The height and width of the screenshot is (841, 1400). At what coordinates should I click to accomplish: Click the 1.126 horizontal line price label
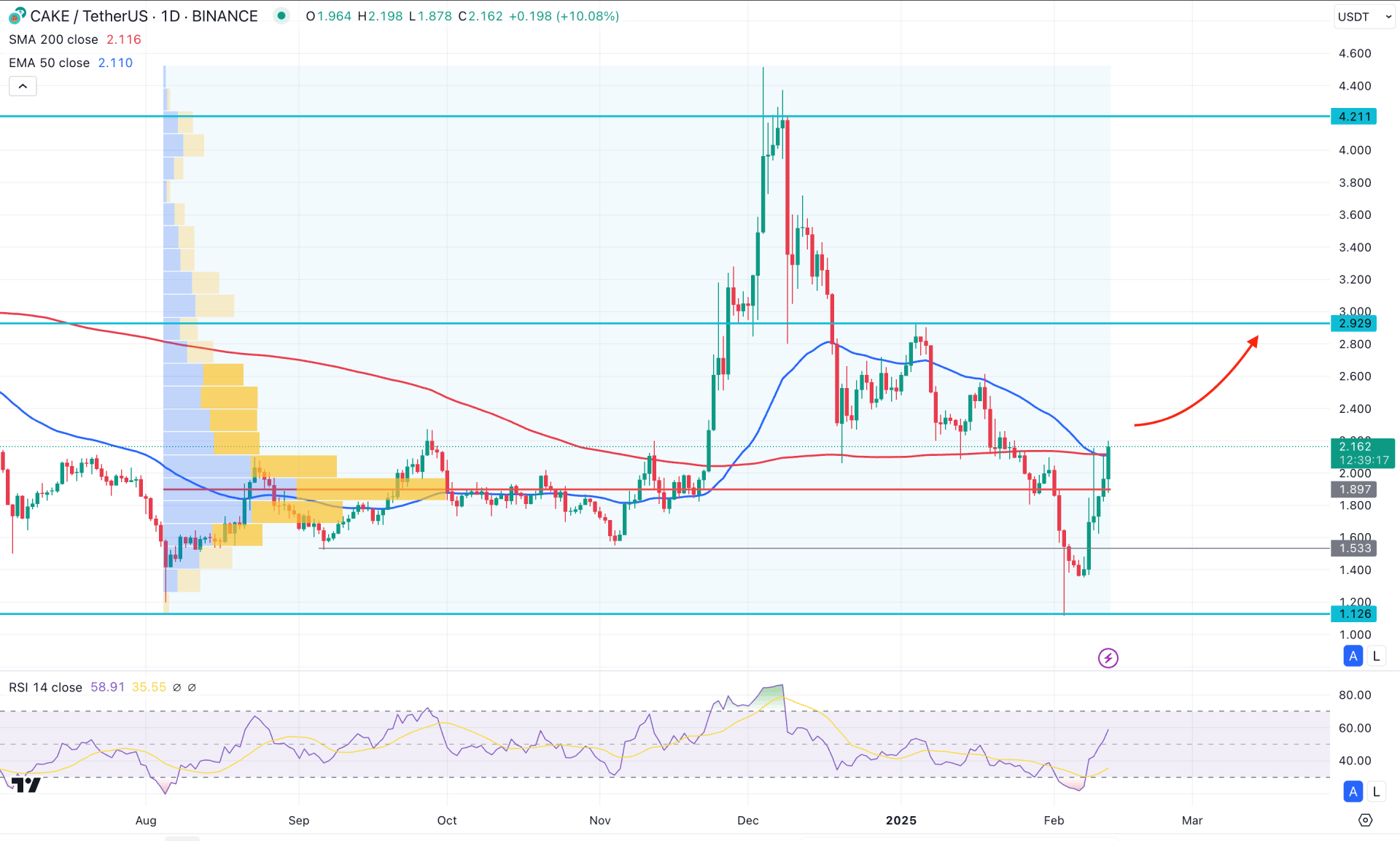1354,613
